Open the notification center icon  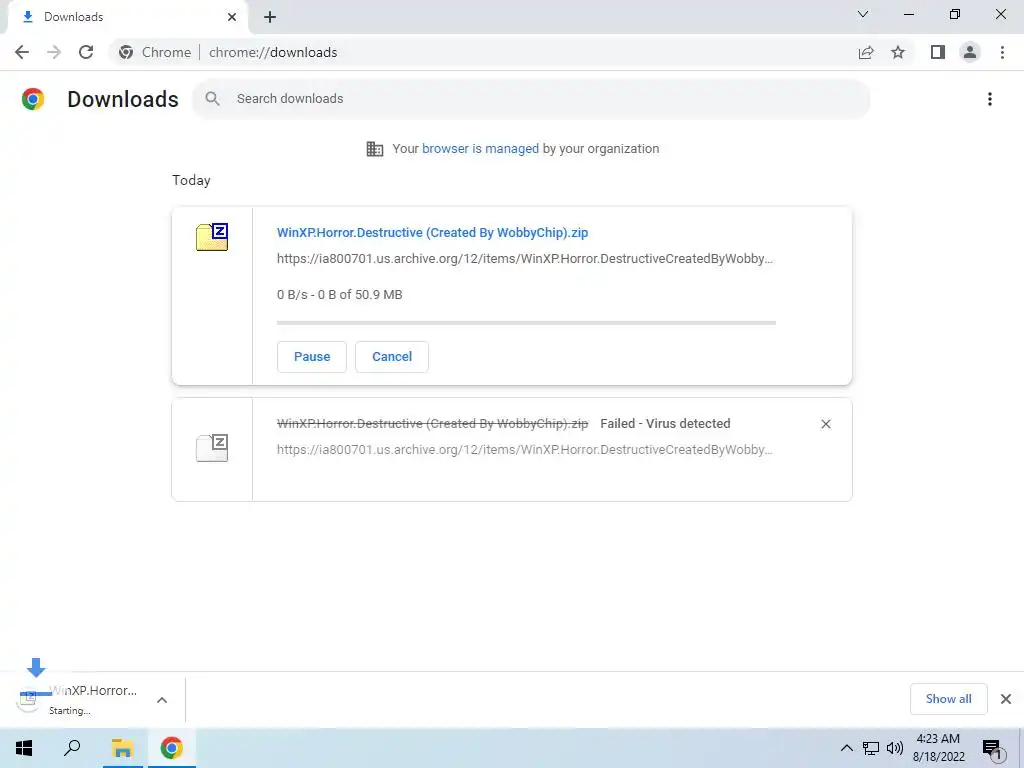coord(993,750)
